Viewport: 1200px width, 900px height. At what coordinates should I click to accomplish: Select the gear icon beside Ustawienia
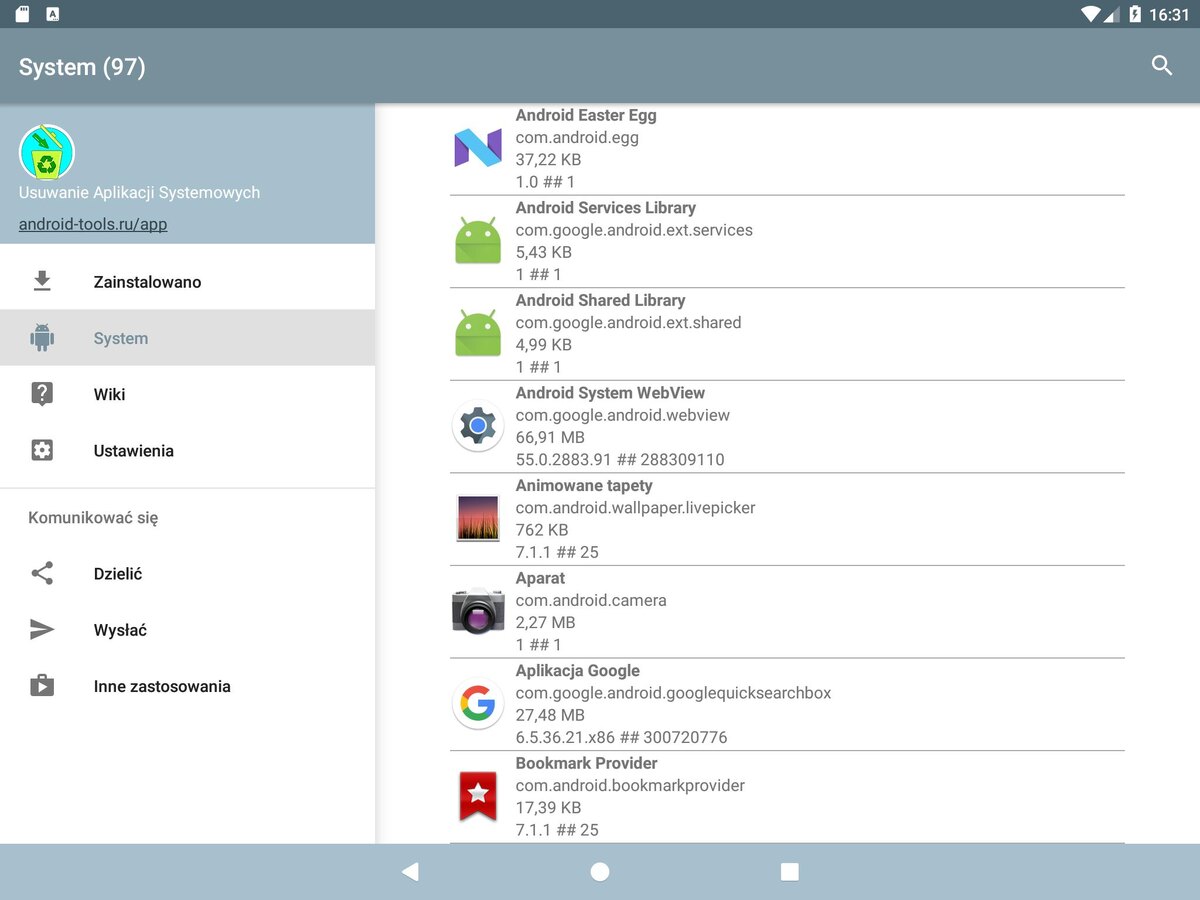coord(42,449)
